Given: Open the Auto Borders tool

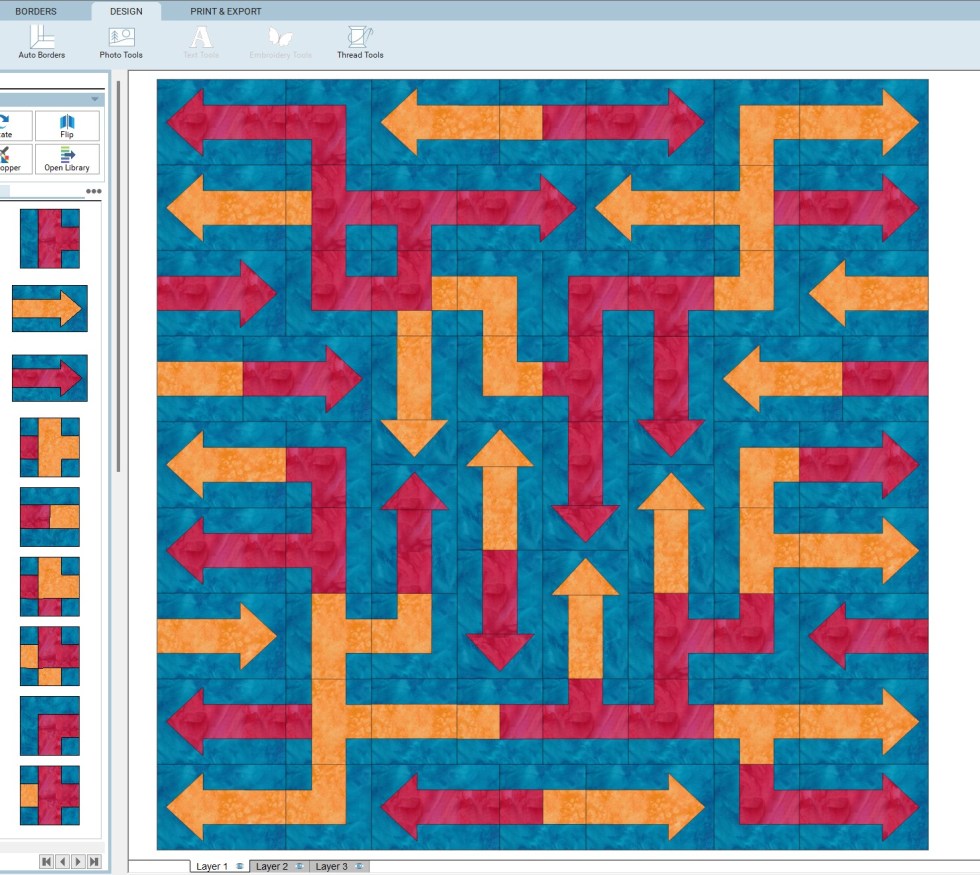Looking at the screenshot, I should tap(41, 41).
